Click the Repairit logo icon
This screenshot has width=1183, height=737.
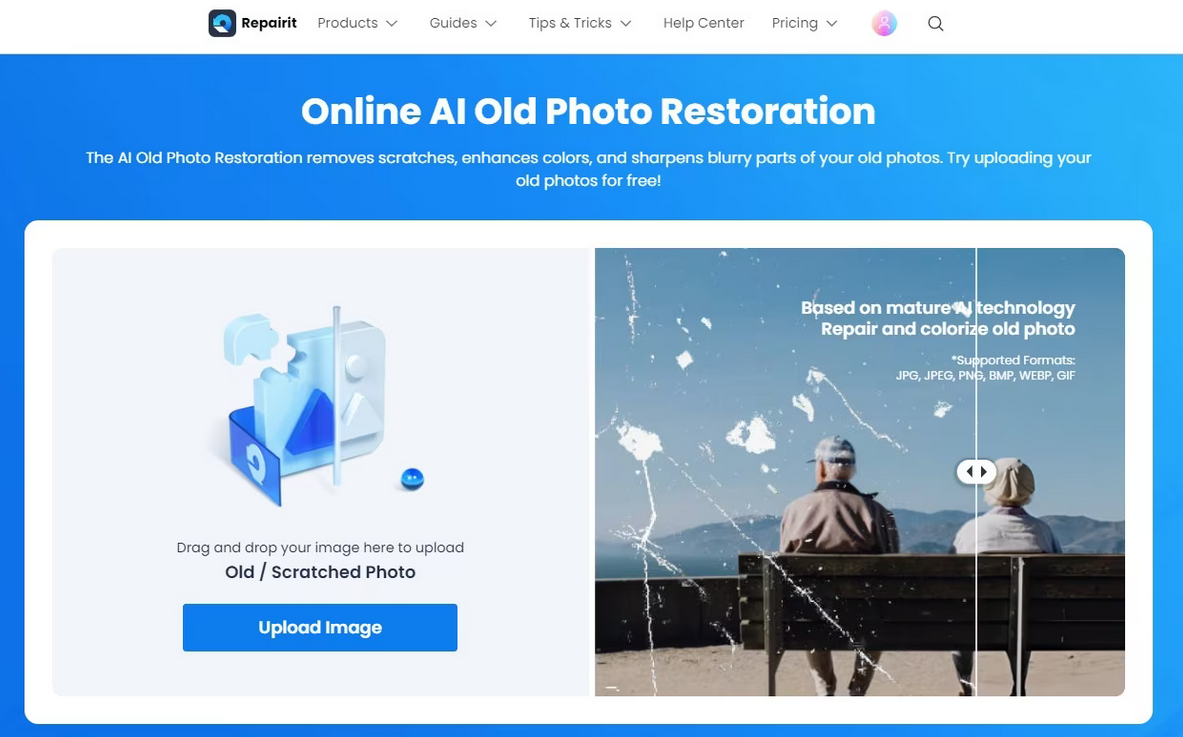tap(222, 23)
